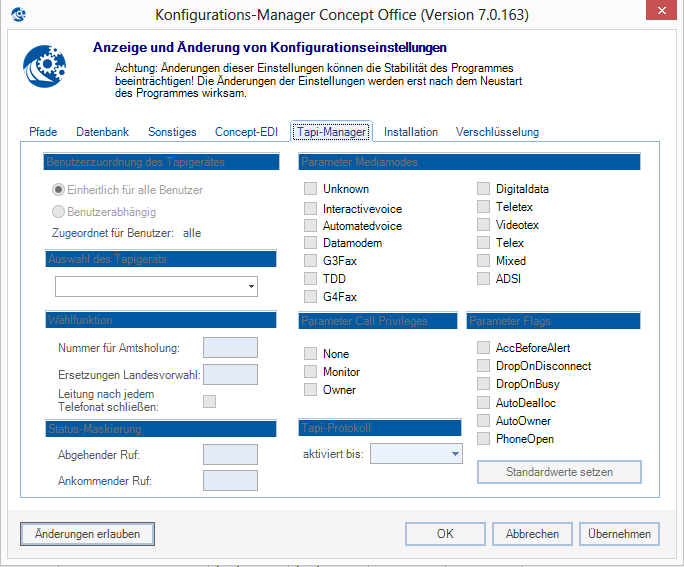This screenshot has height=567, width=684.
Task: Tick the G3Fax checkbox
Action: pyautogui.click(x=311, y=261)
